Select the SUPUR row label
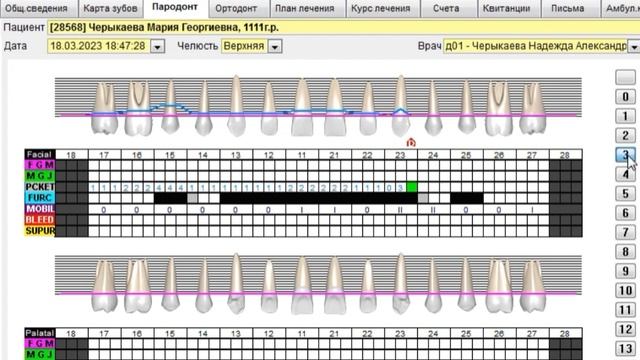 click(x=40, y=231)
